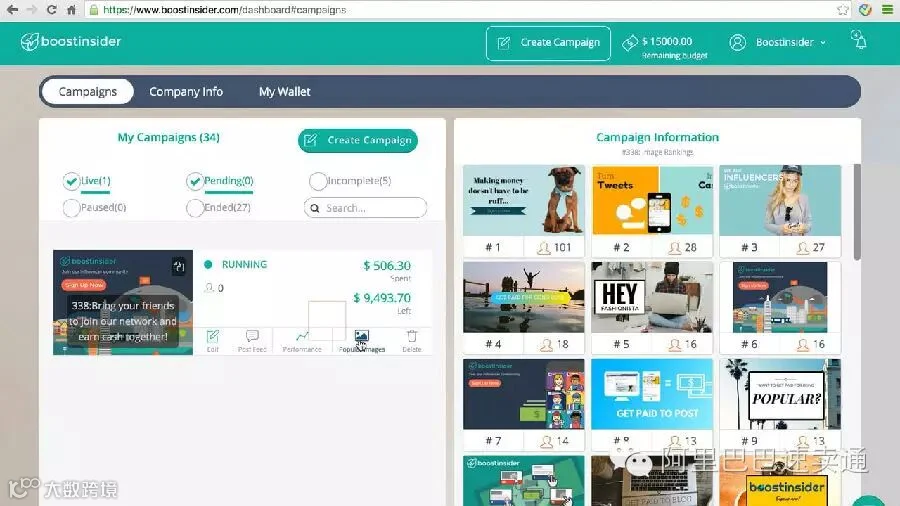
Task: Click the influencer count icon under #1
Action: [x=543, y=247]
